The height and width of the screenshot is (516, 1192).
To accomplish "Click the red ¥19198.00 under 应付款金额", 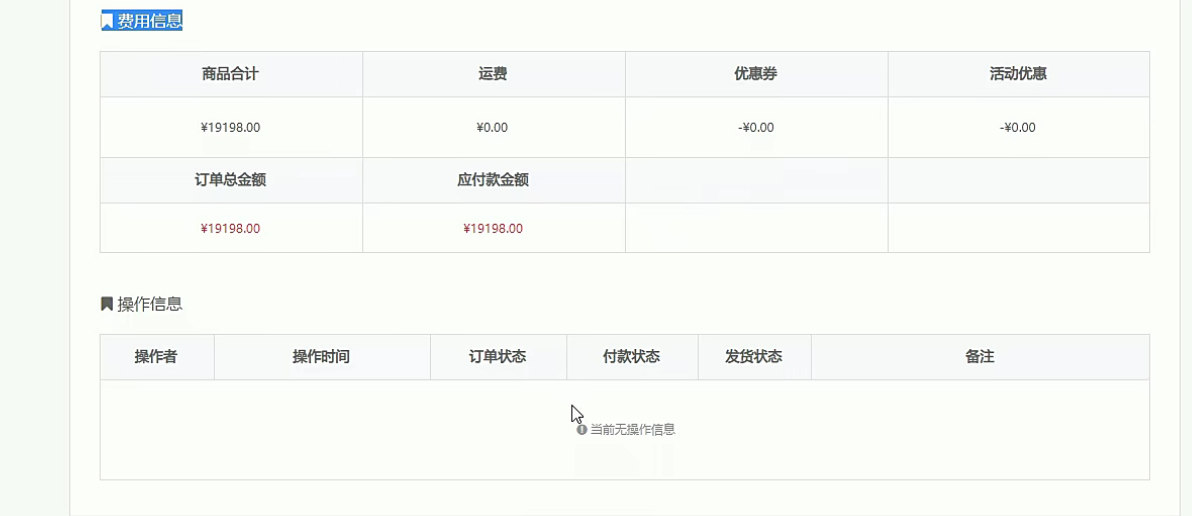I will [493, 228].
